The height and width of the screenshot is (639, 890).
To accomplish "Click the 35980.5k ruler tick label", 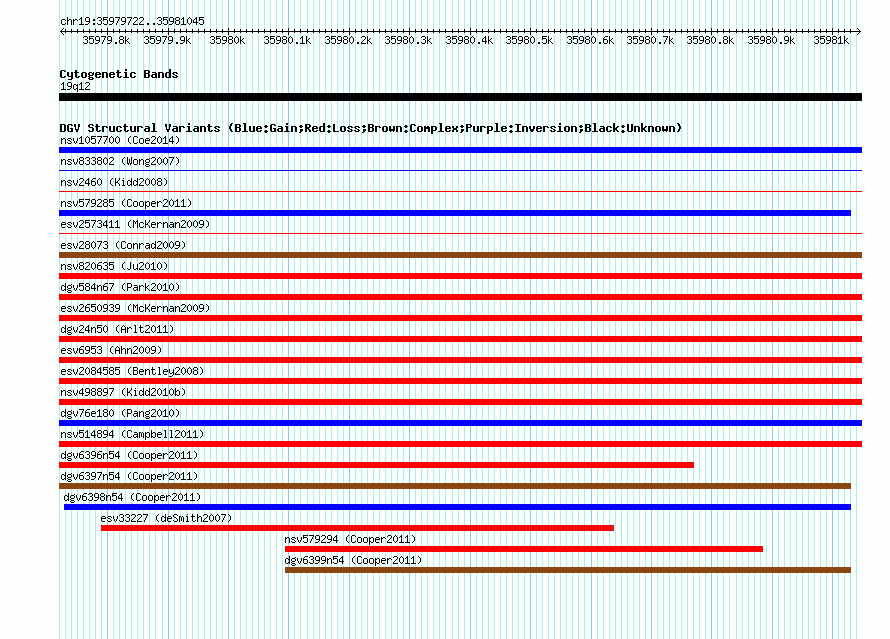I will point(529,40).
